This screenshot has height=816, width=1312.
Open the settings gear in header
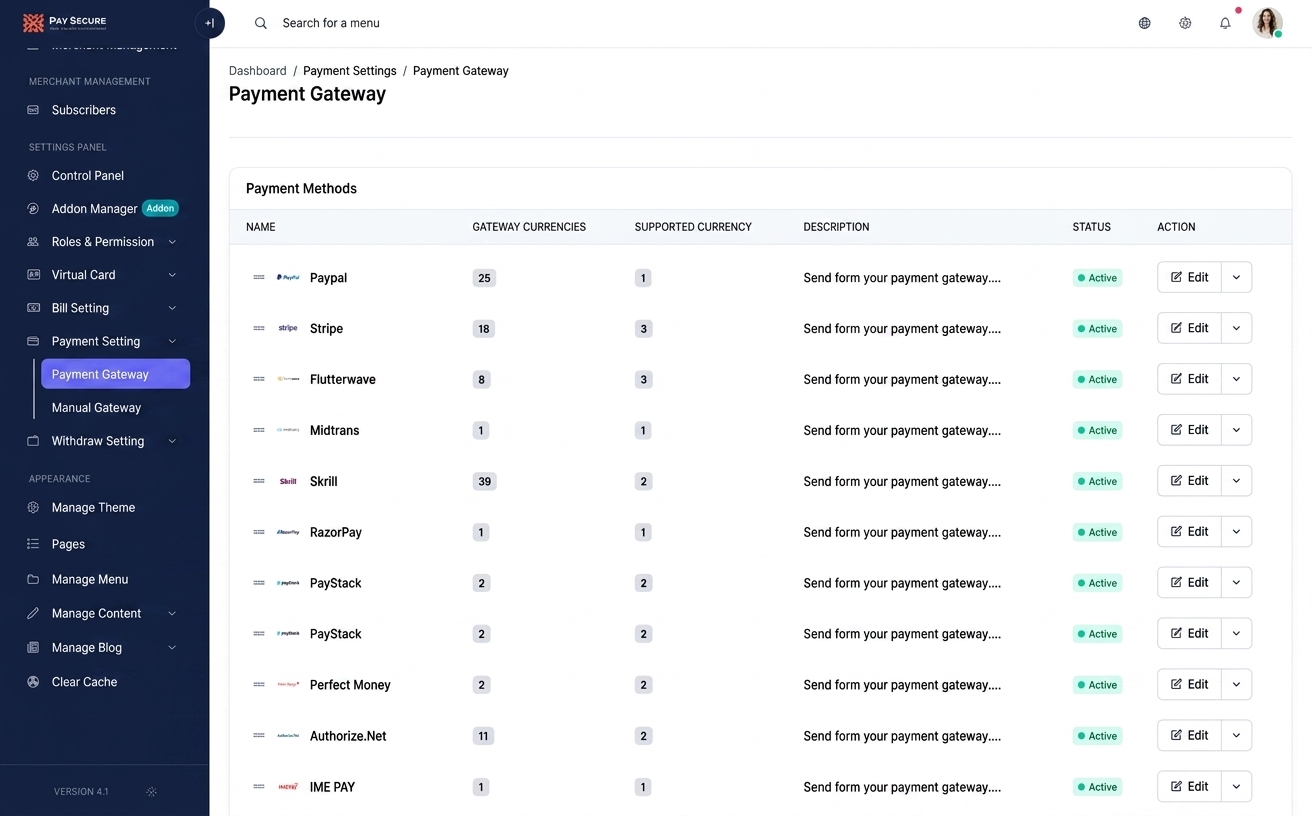tap(1185, 23)
